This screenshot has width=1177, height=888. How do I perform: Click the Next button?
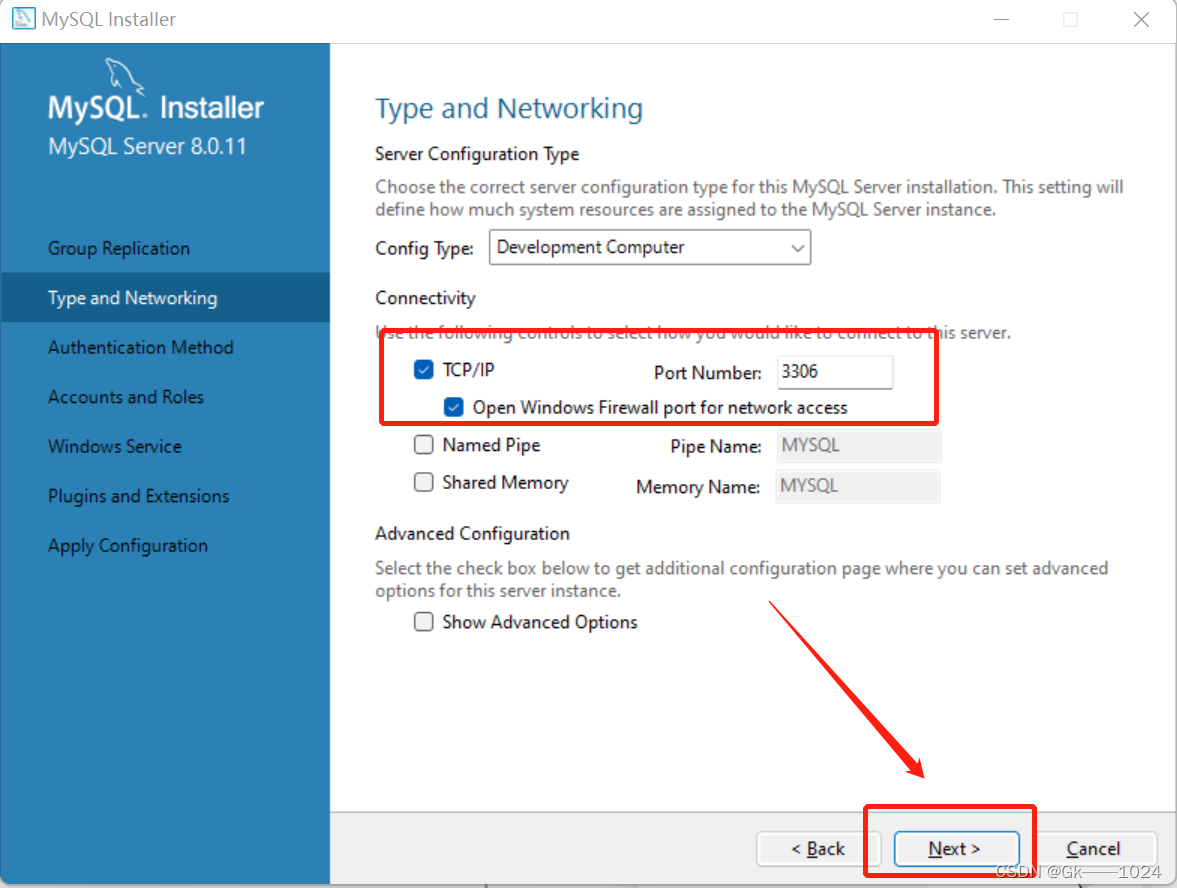click(x=956, y=848)
